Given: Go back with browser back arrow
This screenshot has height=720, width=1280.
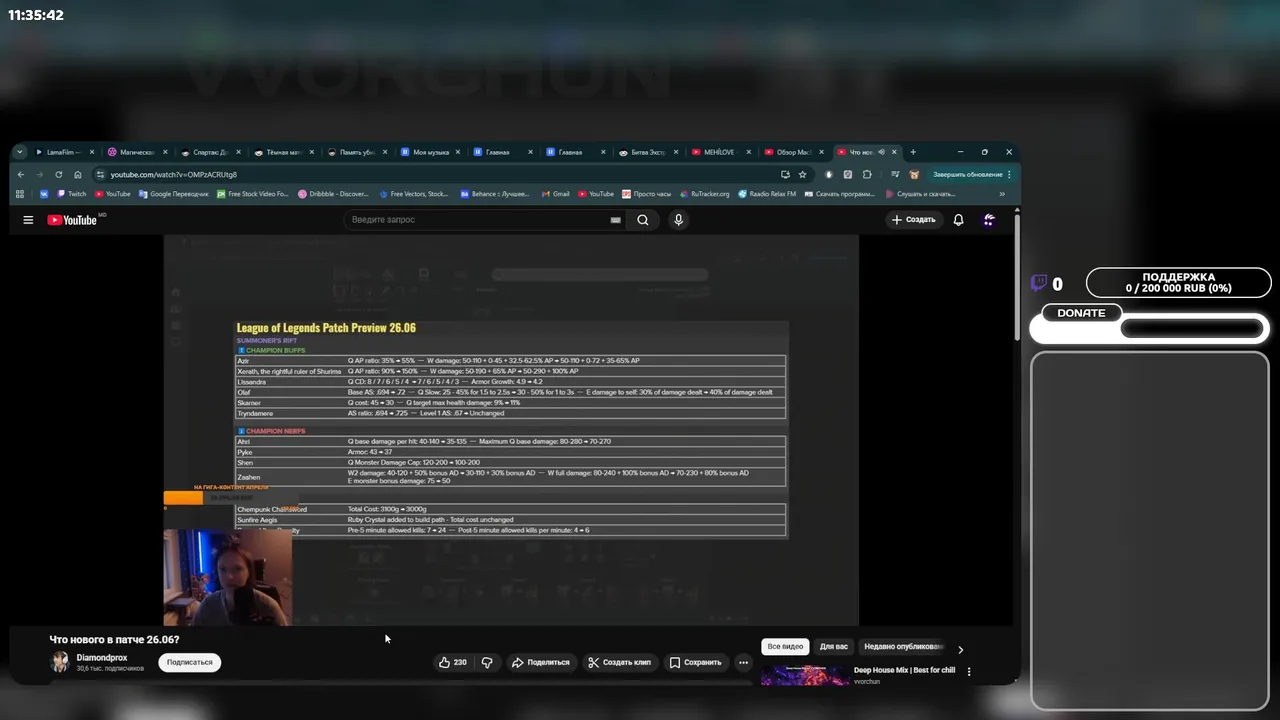Looking at the screenshot, I should click(x=21, y=174).
